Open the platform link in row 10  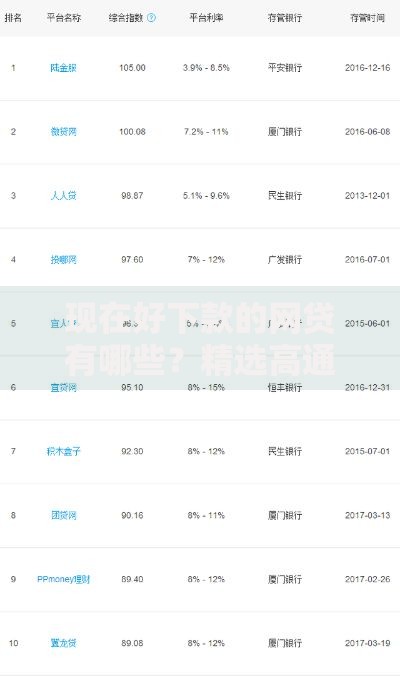point(63,643)
